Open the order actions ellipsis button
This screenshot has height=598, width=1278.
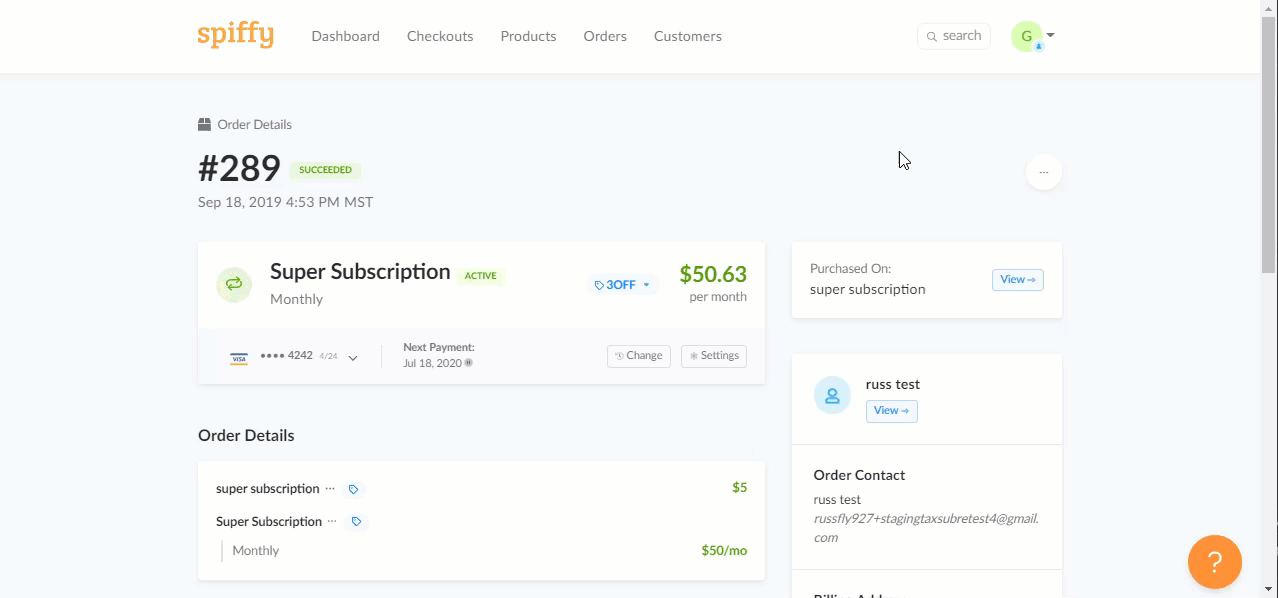[1044, 172]
